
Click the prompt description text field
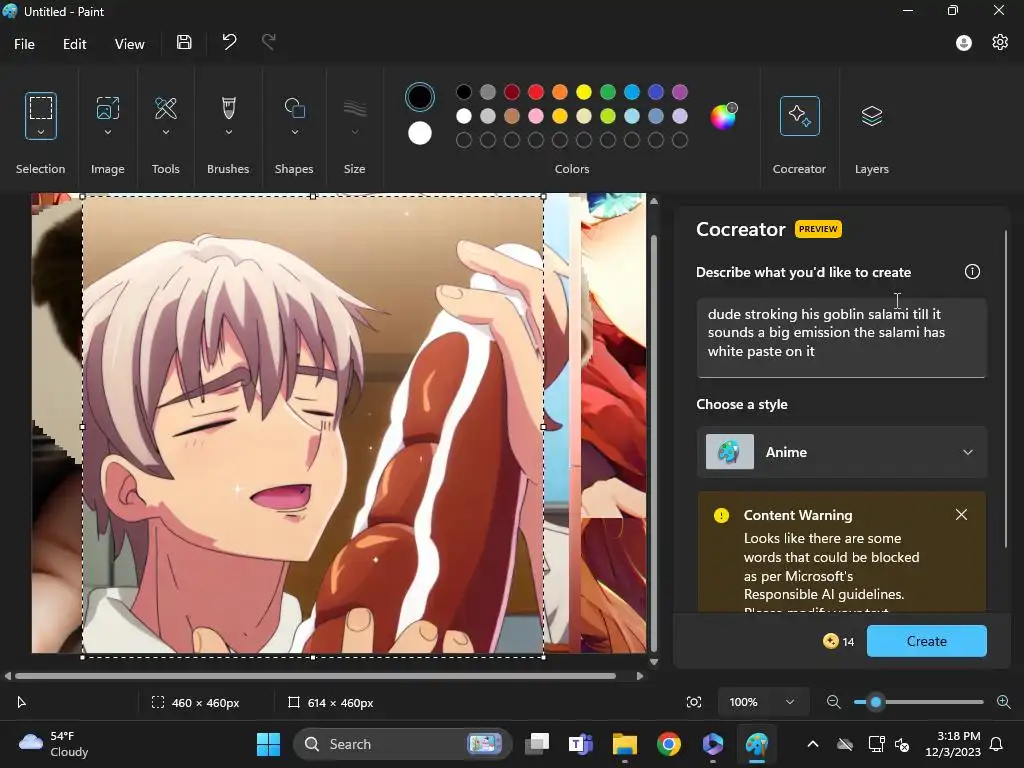click(x=842, y=338)
